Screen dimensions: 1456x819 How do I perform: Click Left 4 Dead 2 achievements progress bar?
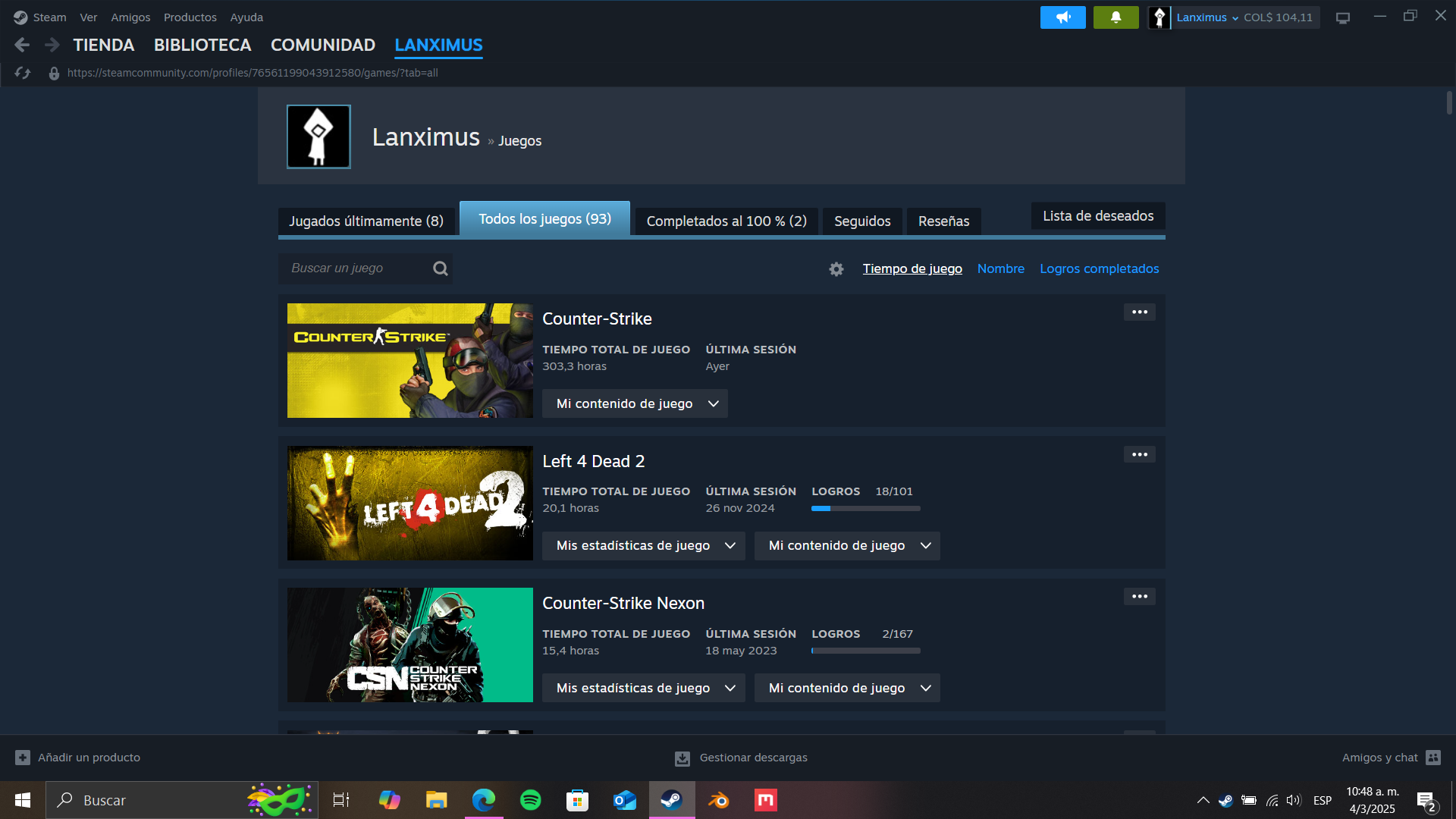coord(865,509)
